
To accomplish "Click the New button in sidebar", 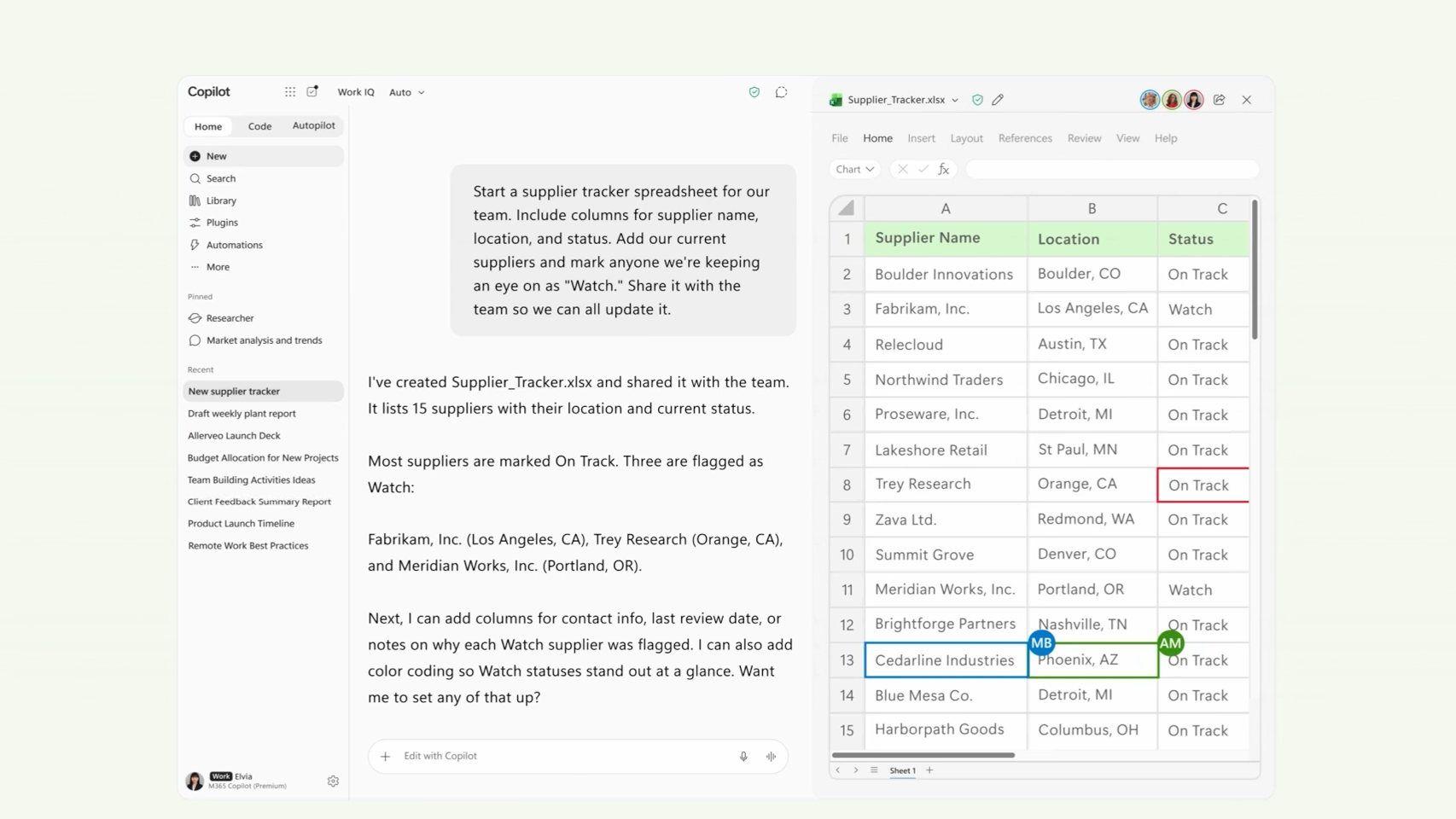I will click(x=263, y=156).
